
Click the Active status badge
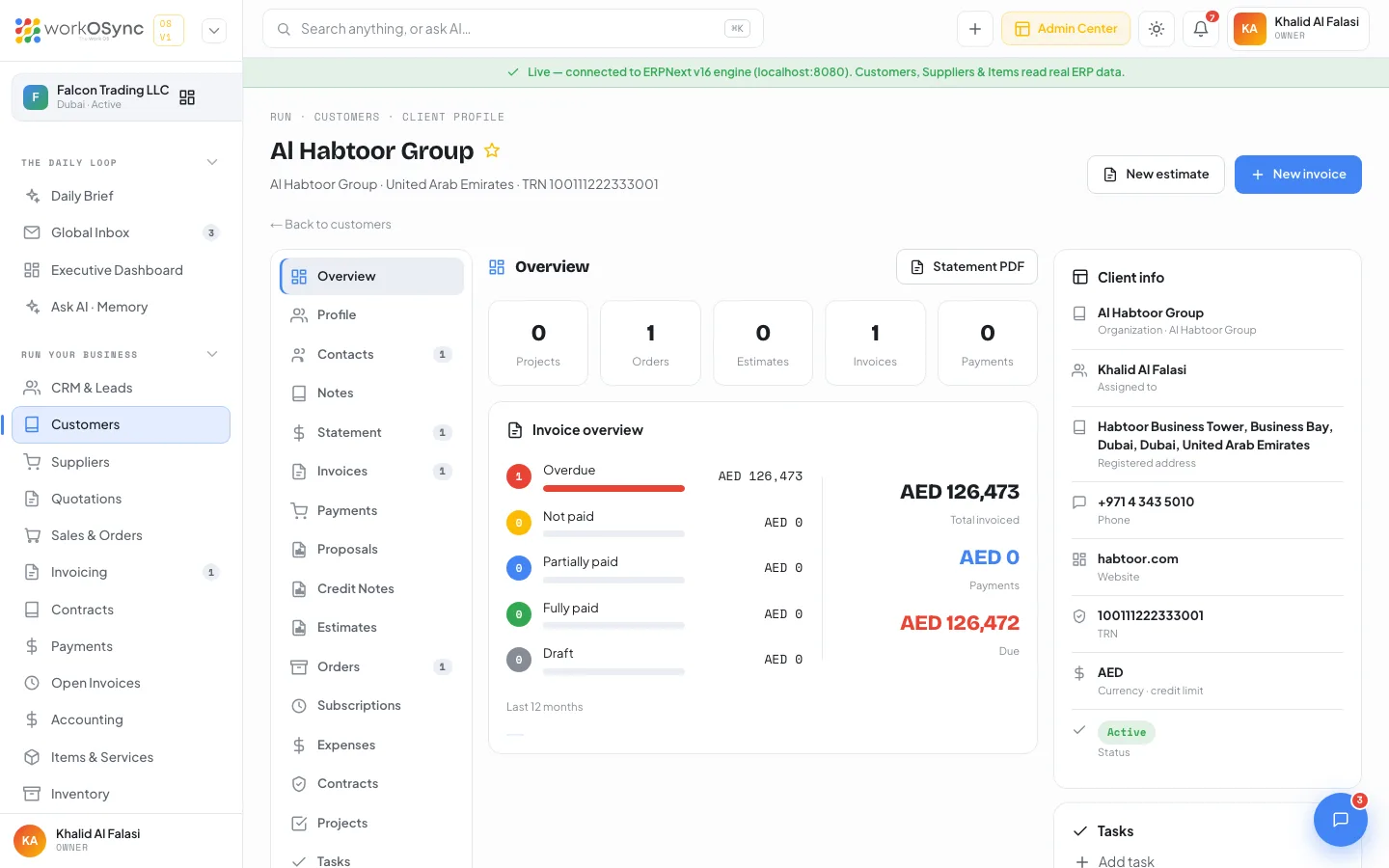pyautogui.click(x=1127, y=732)
